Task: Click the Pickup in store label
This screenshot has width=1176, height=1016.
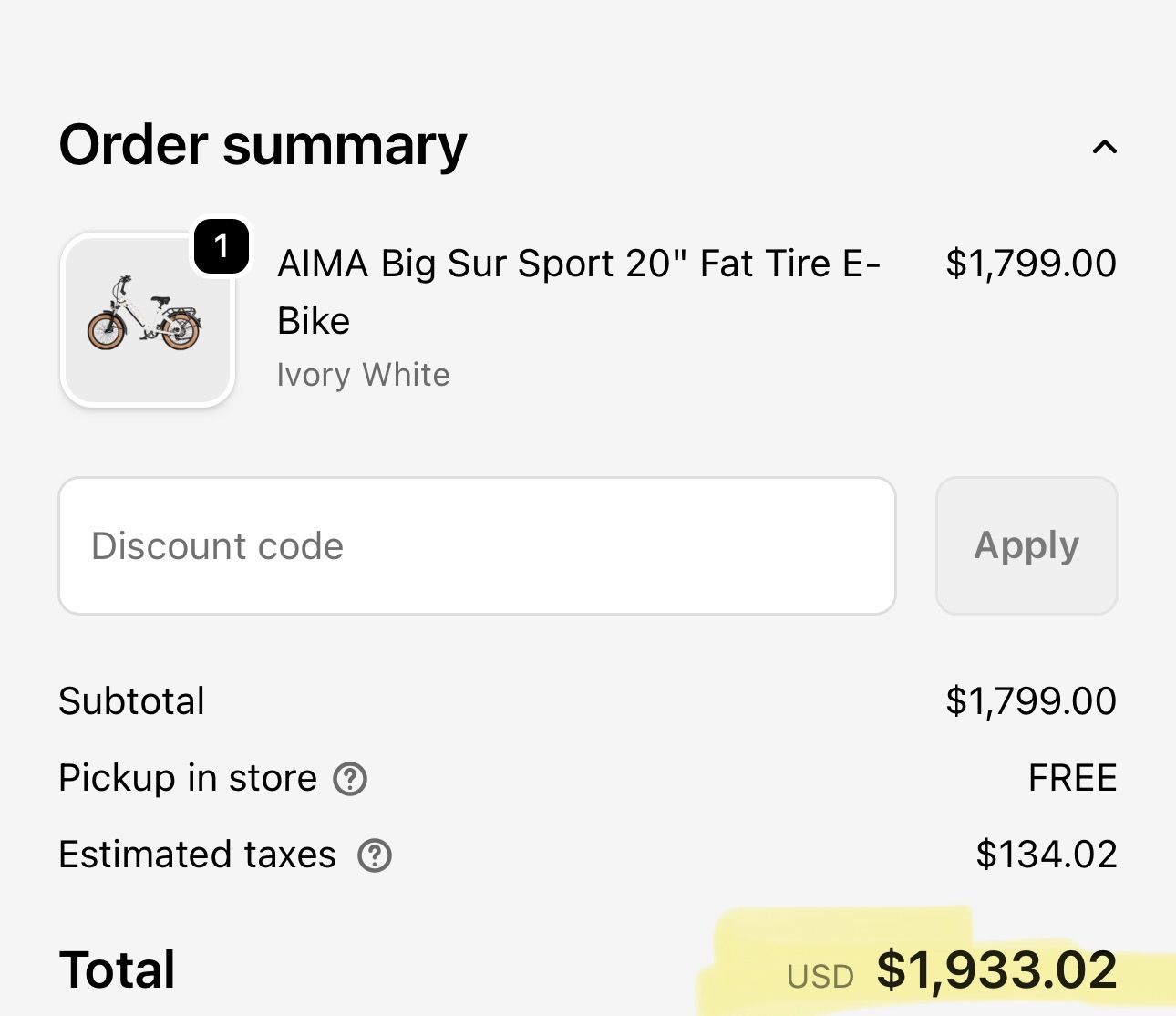Action: (187, 778)
